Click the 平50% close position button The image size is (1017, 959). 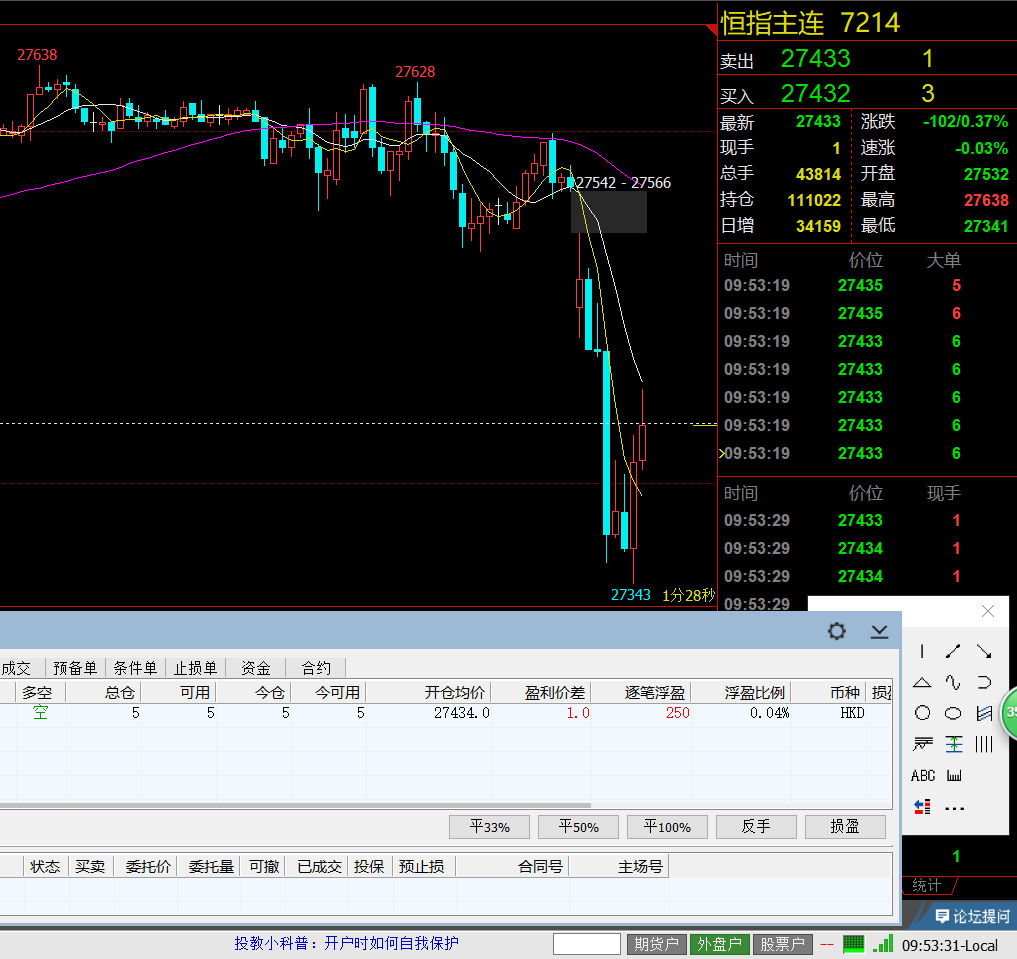(x=579, y=827)
